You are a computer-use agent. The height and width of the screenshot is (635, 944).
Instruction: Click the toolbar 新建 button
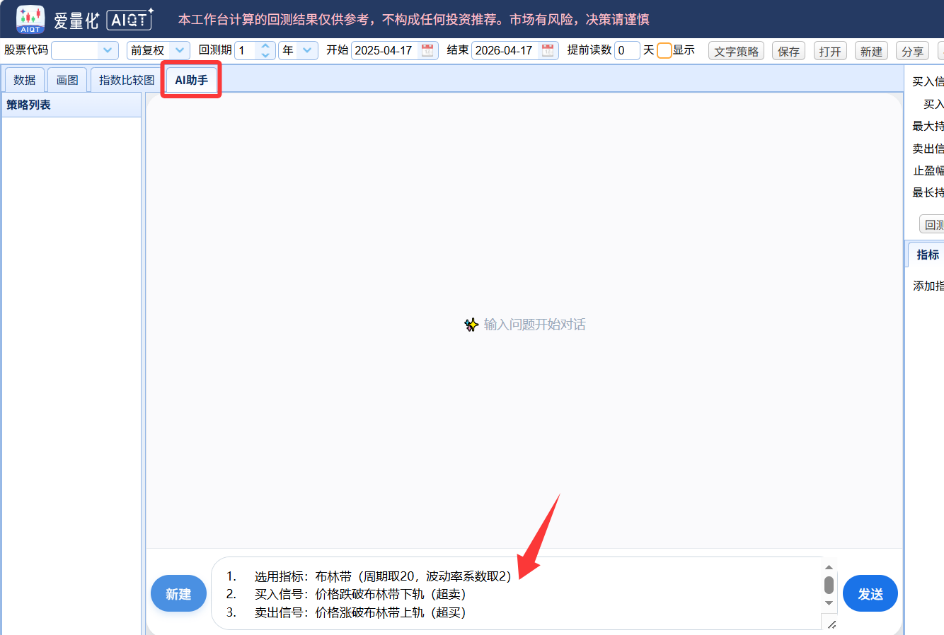click(871, 51)
